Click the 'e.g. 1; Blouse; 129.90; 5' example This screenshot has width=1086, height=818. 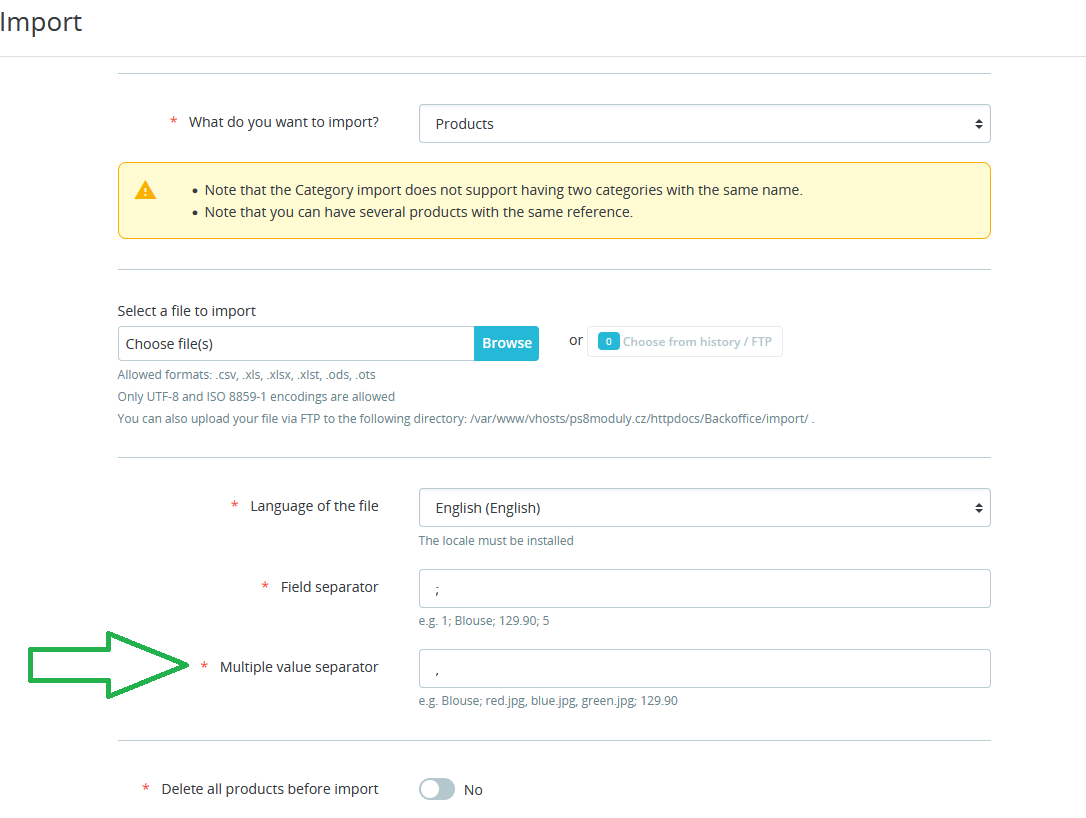tap(483, 621)
